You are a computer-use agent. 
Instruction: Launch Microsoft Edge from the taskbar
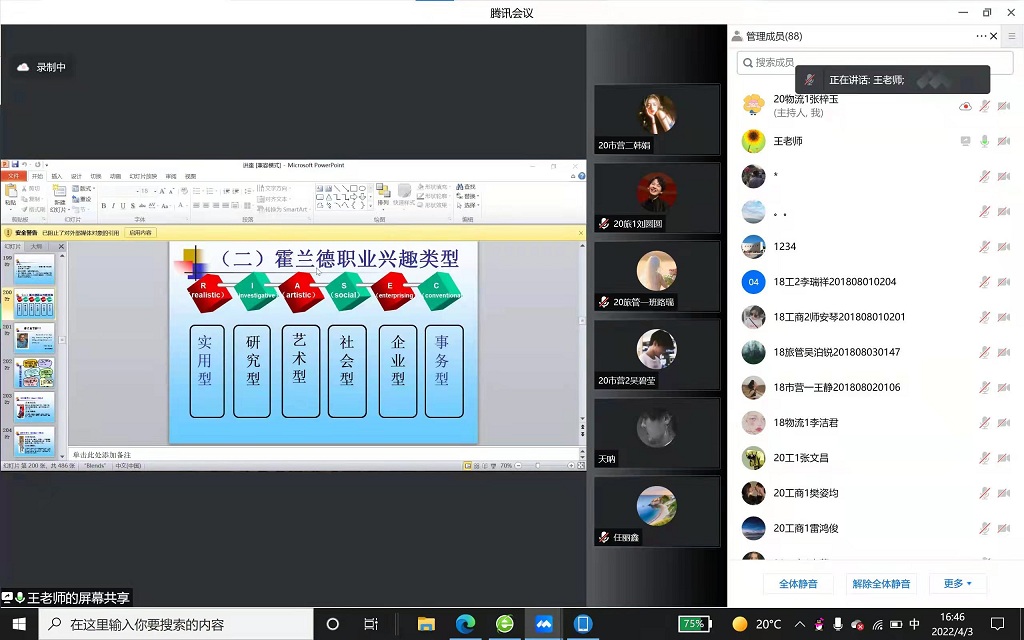[x=465, y=624]
